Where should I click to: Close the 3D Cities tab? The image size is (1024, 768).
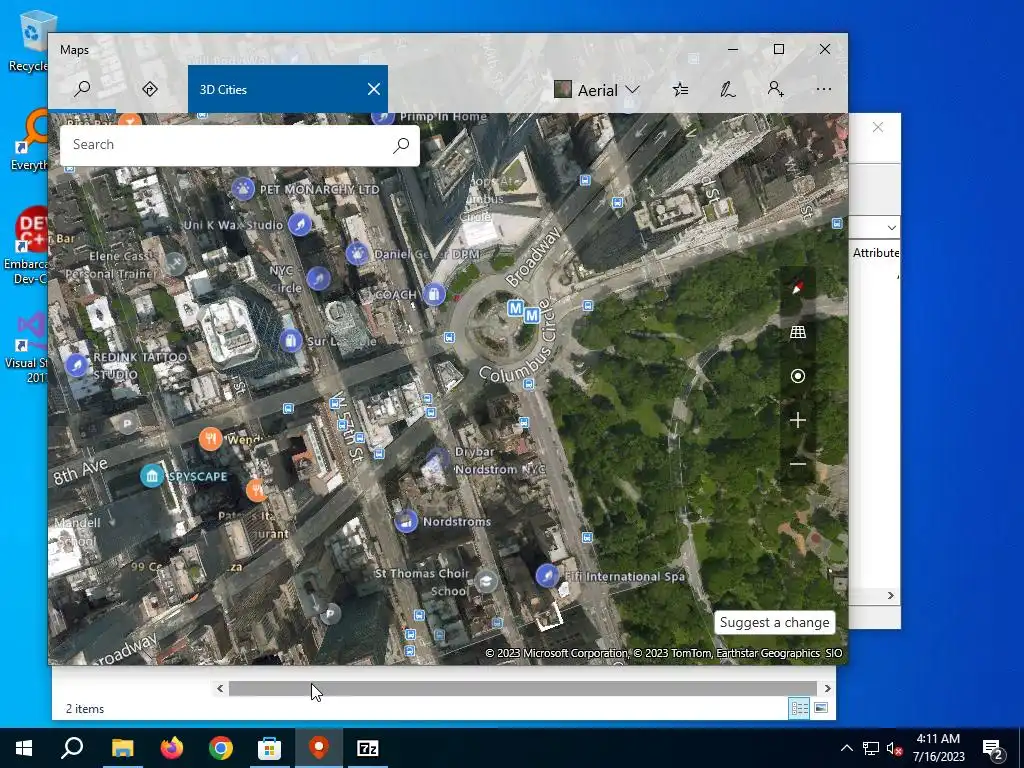374,89
